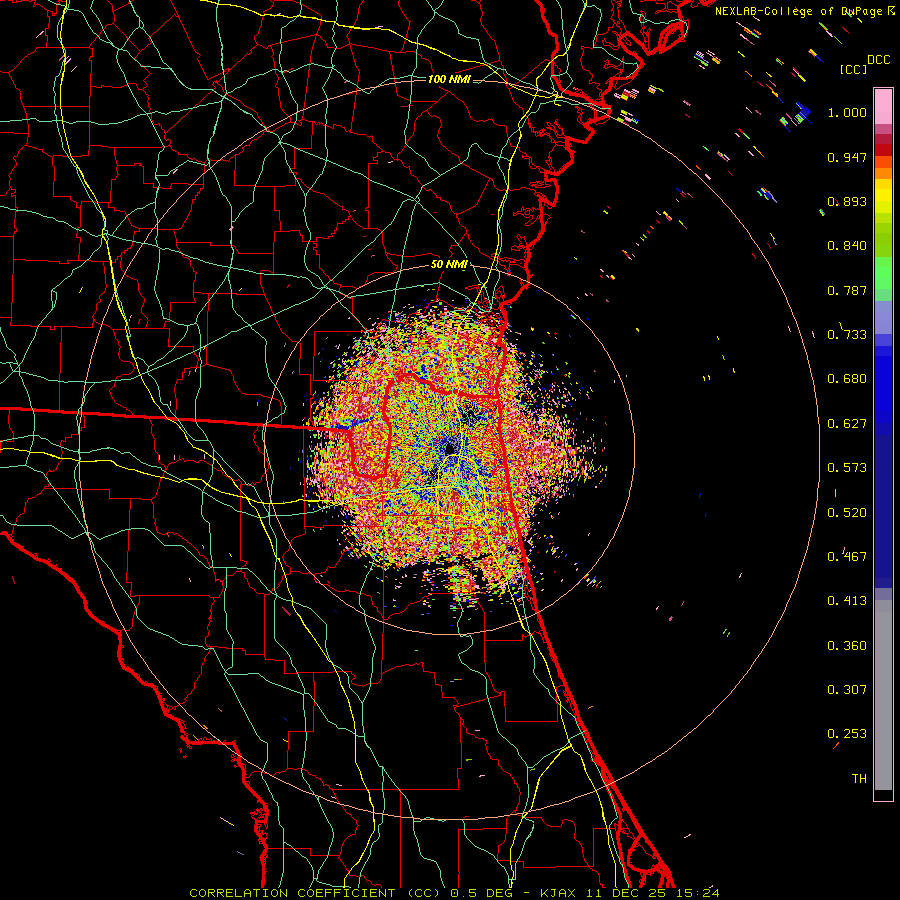Click the 0.840 color scale label
Image resolution: width=900 pixels, height=900 pixels.
click(x=847, y=246)
